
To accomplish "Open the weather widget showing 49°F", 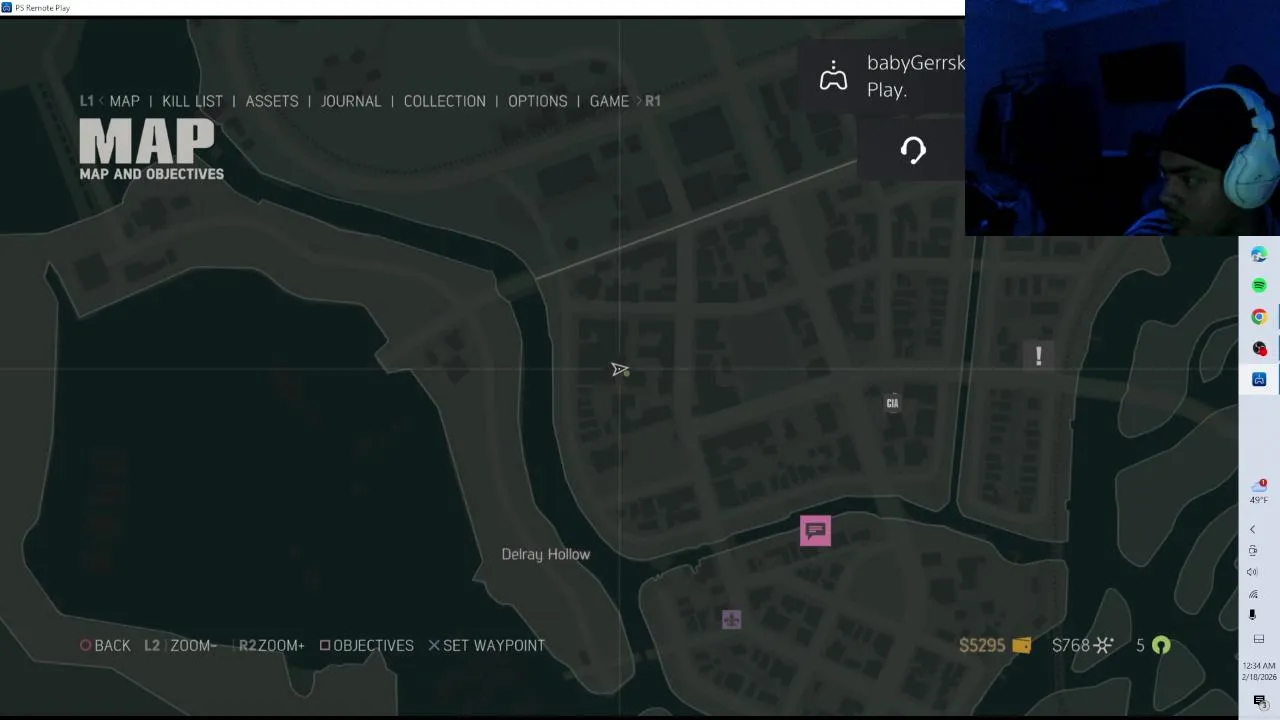I will (x=1259, y=492).
